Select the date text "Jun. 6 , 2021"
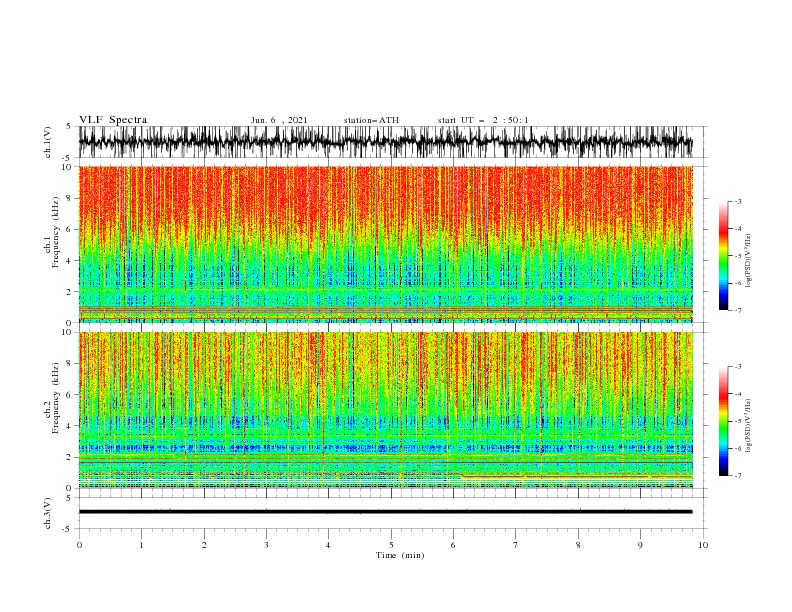 (279, 120)
